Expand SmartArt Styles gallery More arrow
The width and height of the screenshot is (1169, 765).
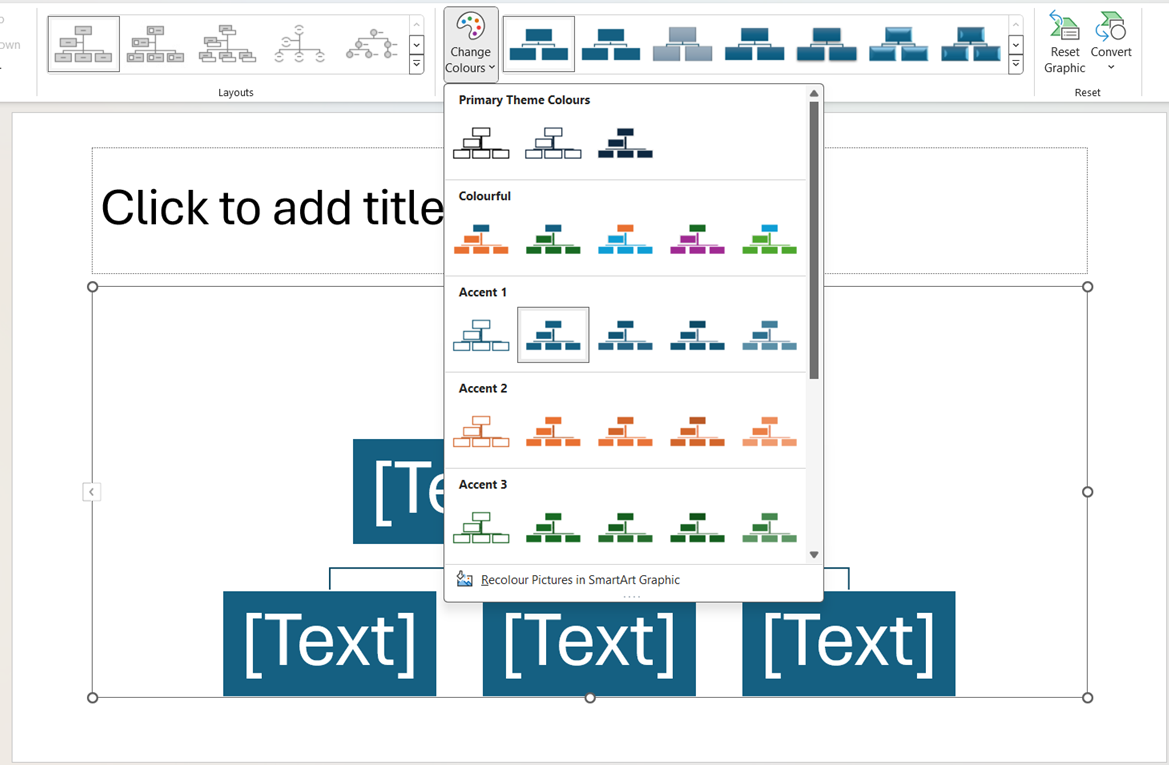(1015, 65)
